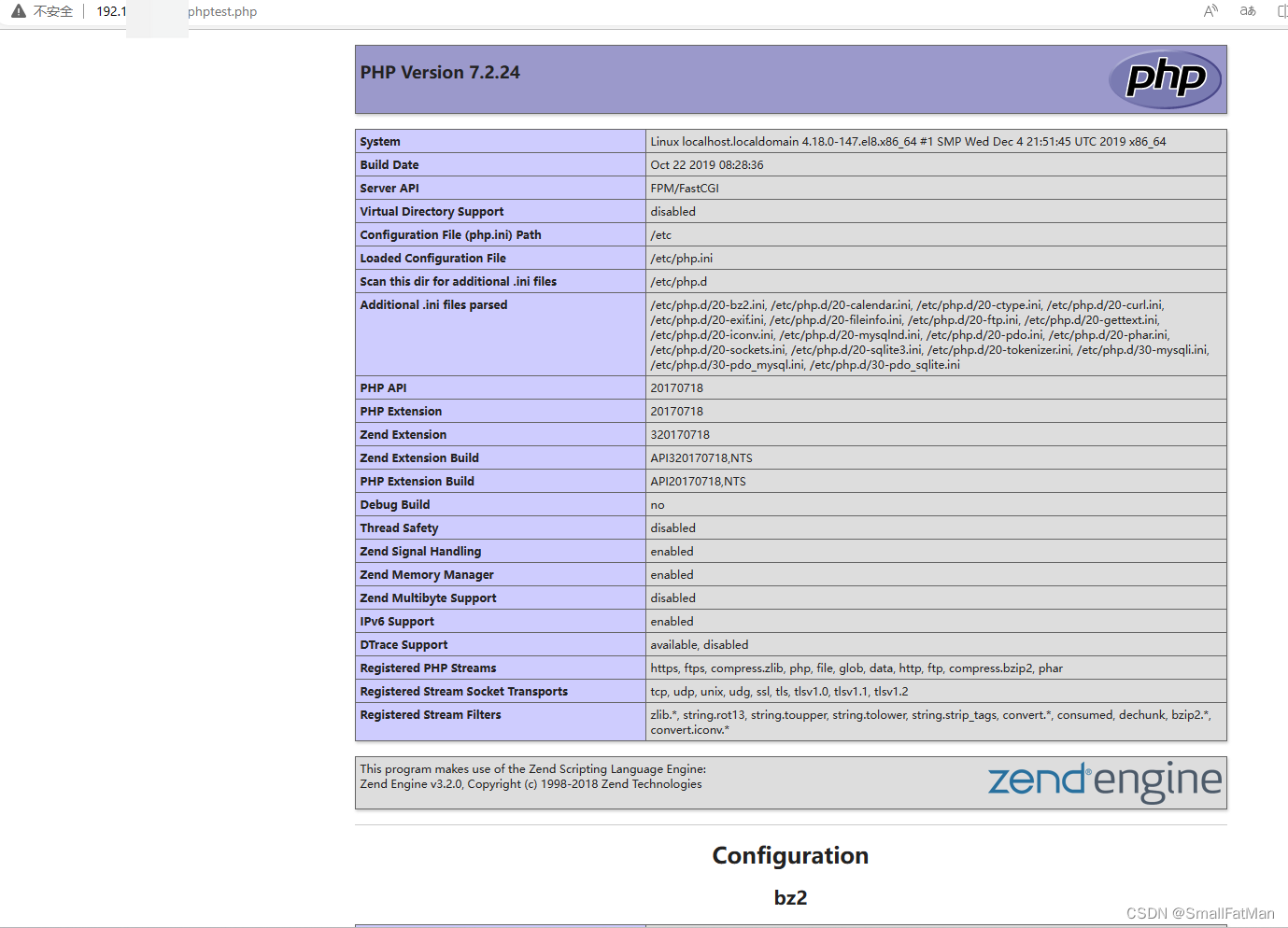Click the Zend Multibyte Support label
Screen dimensions: 1288x928
[x=428, y=598]
